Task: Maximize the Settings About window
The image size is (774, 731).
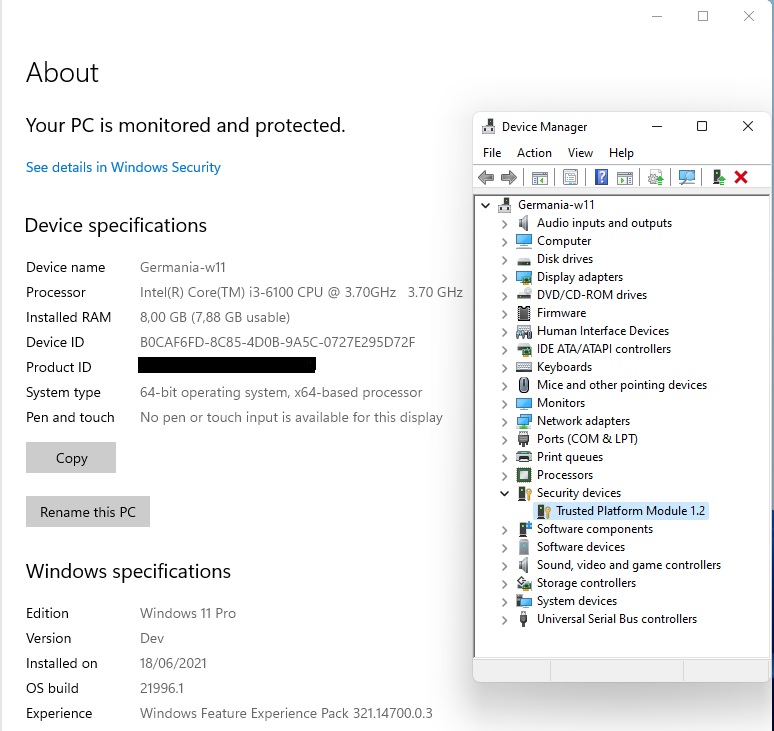Action: coord(703,16)
